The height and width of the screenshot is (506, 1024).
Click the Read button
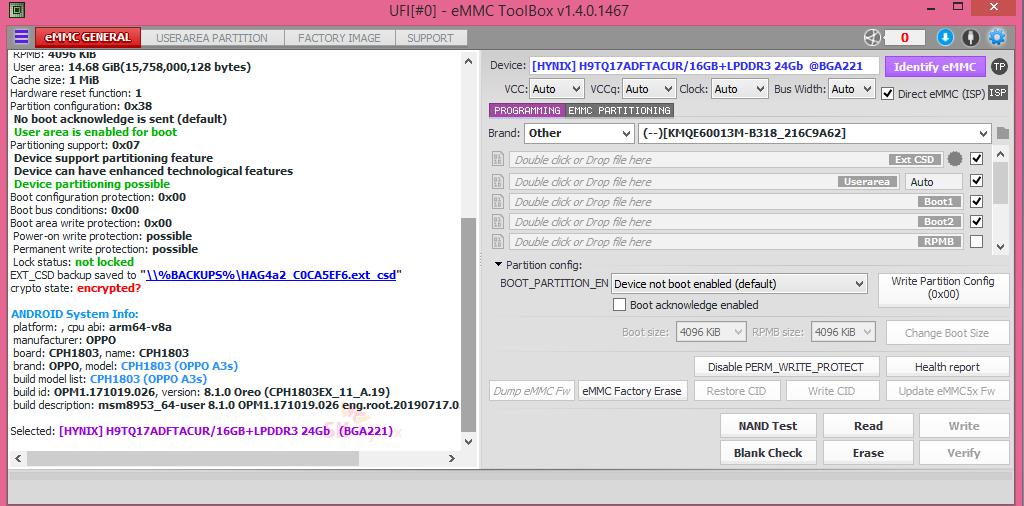click(x=868, y=426)
